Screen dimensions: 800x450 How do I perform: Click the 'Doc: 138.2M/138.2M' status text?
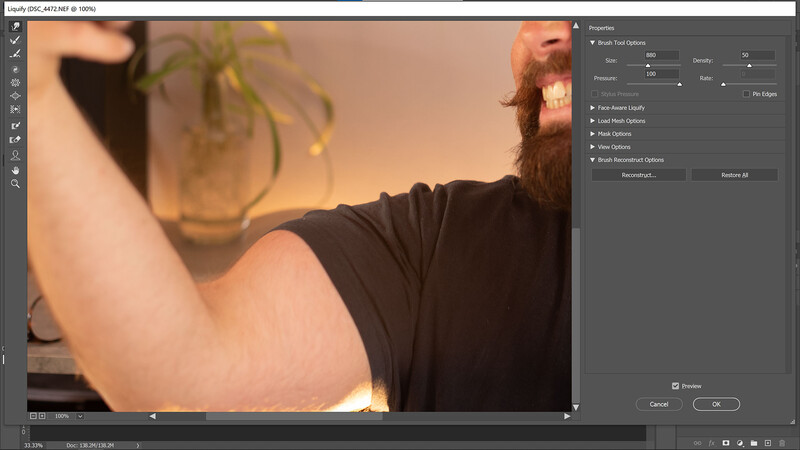[x=90, y=445]
